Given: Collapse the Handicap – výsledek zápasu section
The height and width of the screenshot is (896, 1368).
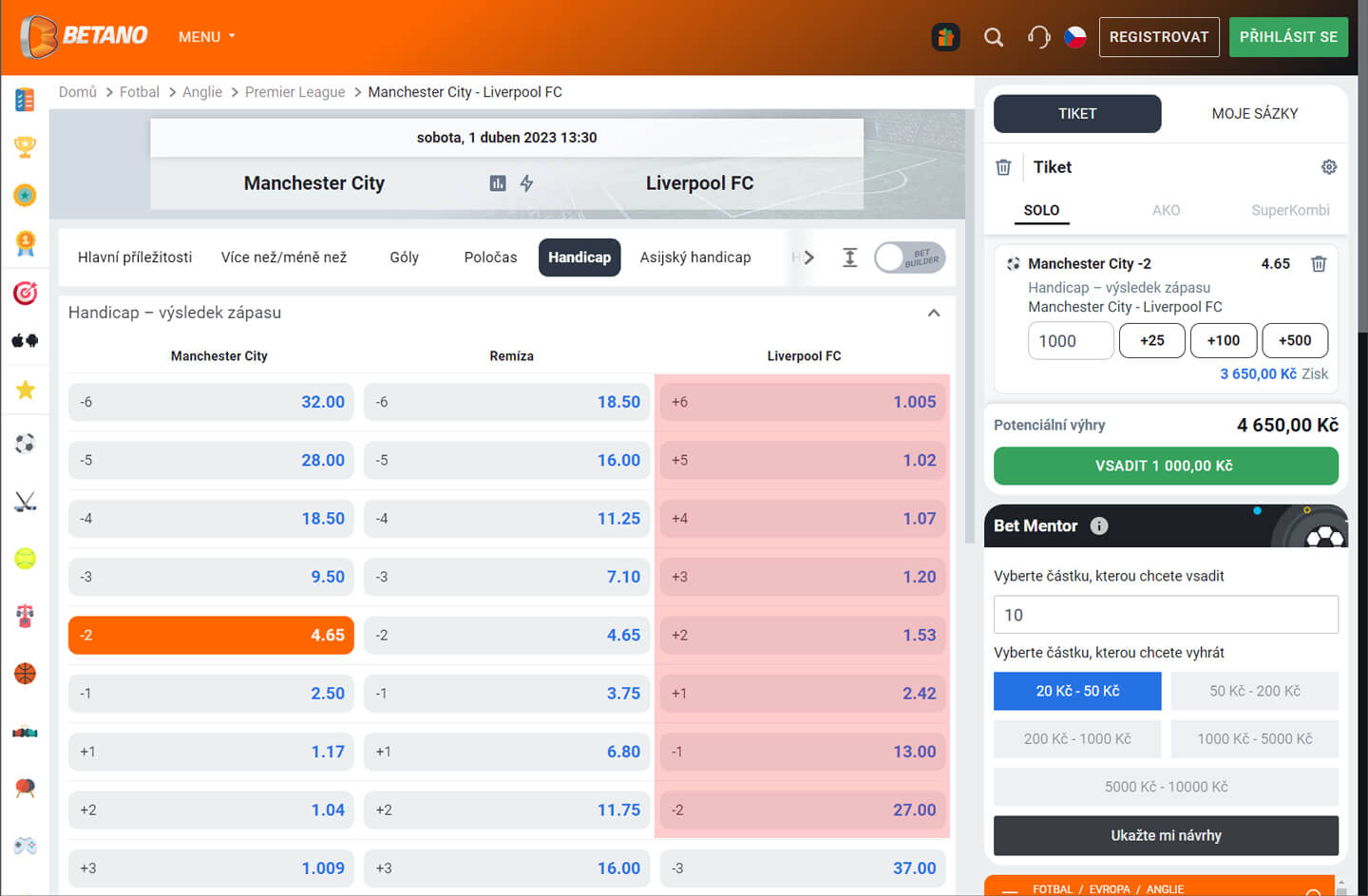Looking at the screenshot, I should coord(934,313).
